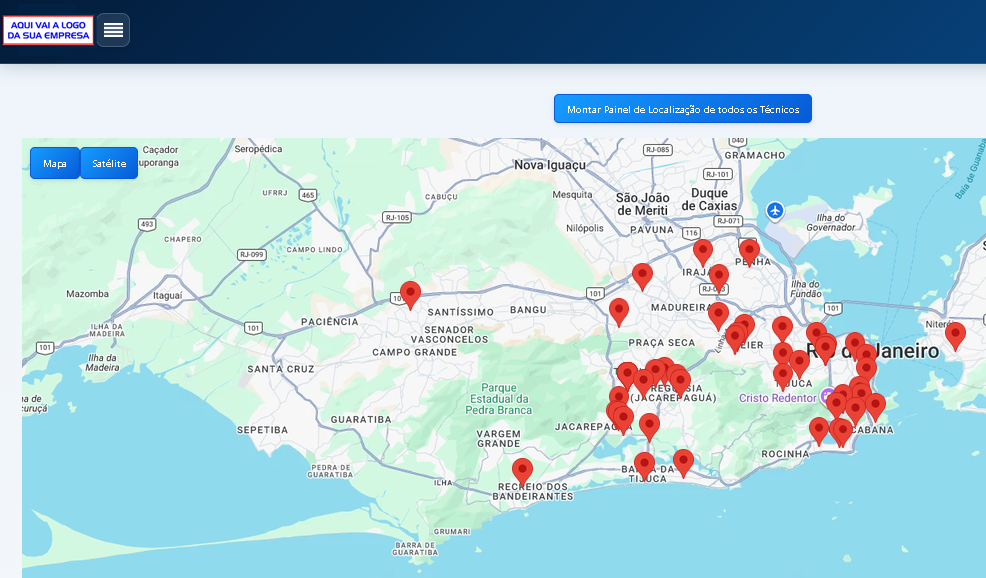Viewport: 986px width, 578px height.
Task: Select the marker near Santíssimo
Action: point(411,294)
